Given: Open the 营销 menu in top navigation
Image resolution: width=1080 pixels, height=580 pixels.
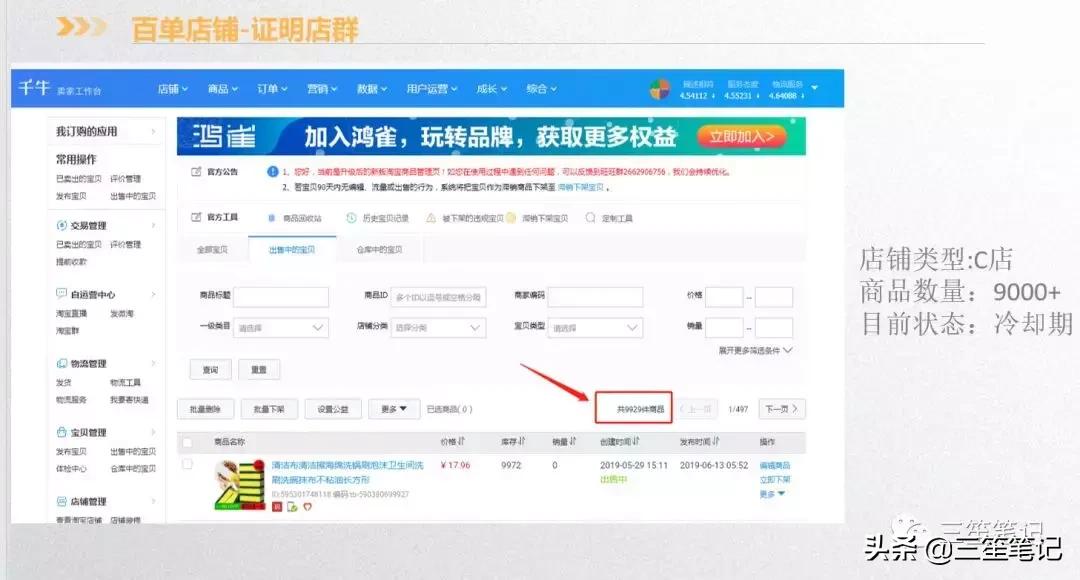Looking at the screenshot, I should (x=320, y=88).
